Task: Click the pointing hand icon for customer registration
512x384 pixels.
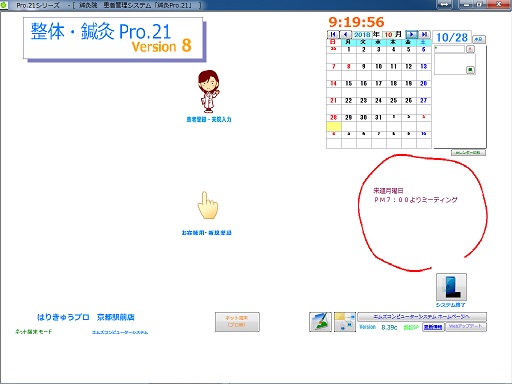Action: (207, 205)
